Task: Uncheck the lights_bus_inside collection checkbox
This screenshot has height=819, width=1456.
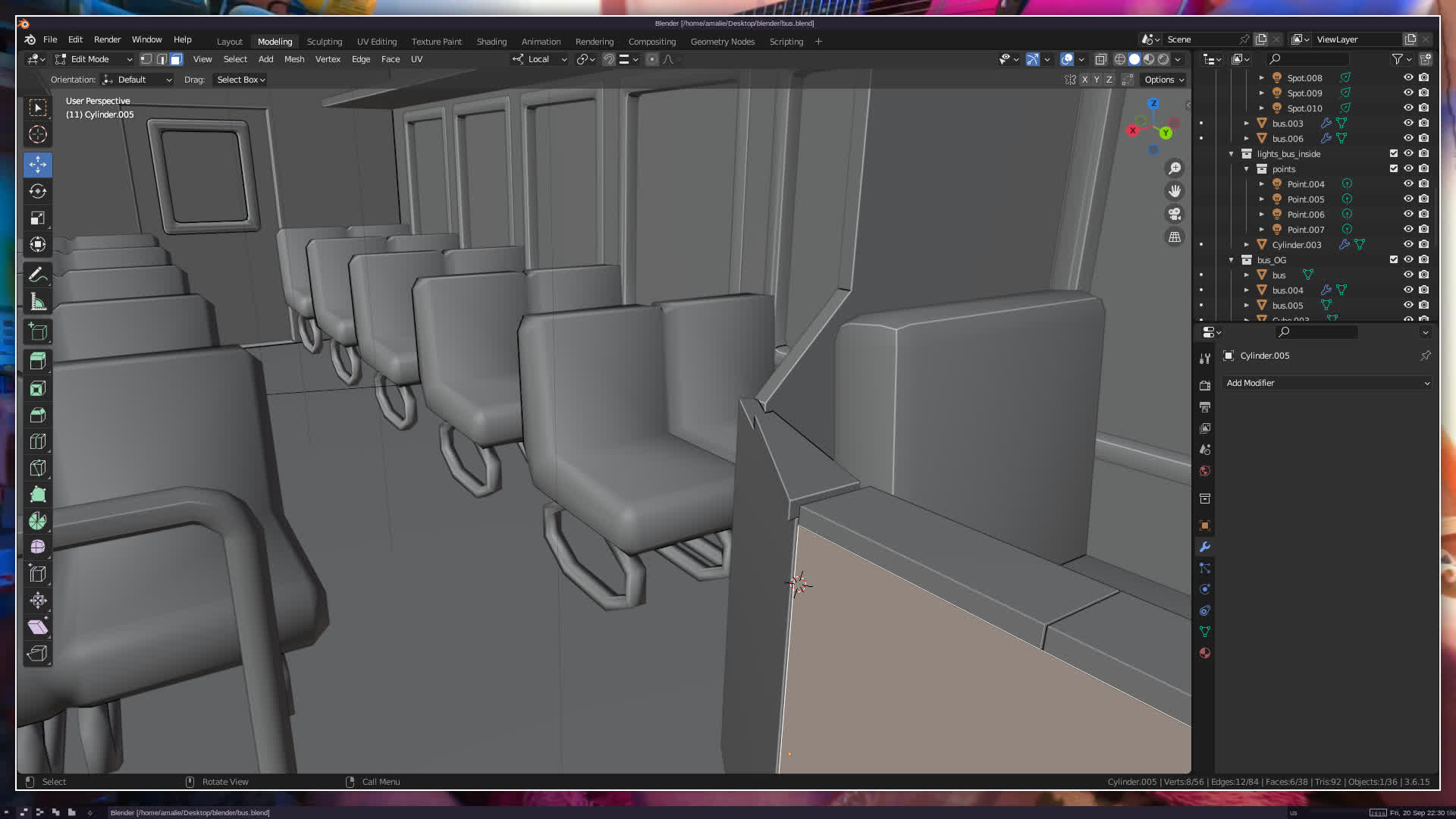Action: (x=1393, y=153)
